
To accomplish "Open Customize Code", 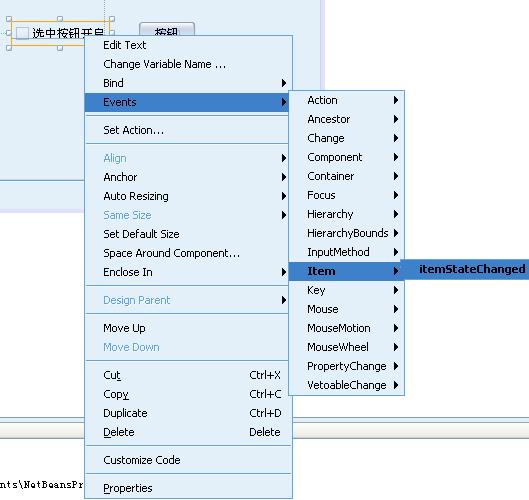I will coord(188,460).
